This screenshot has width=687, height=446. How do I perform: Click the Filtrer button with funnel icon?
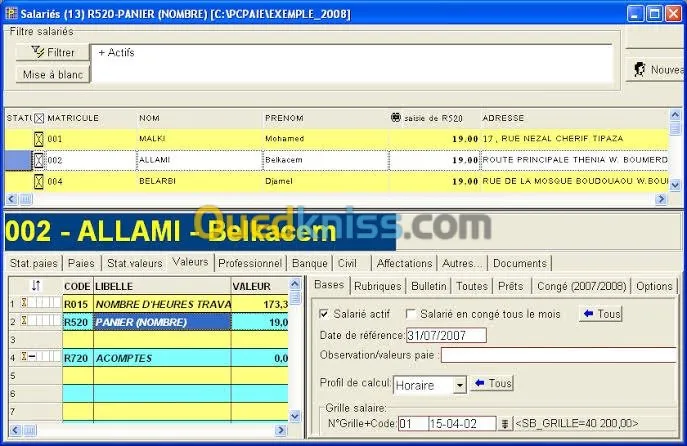[x=52, y=52]
